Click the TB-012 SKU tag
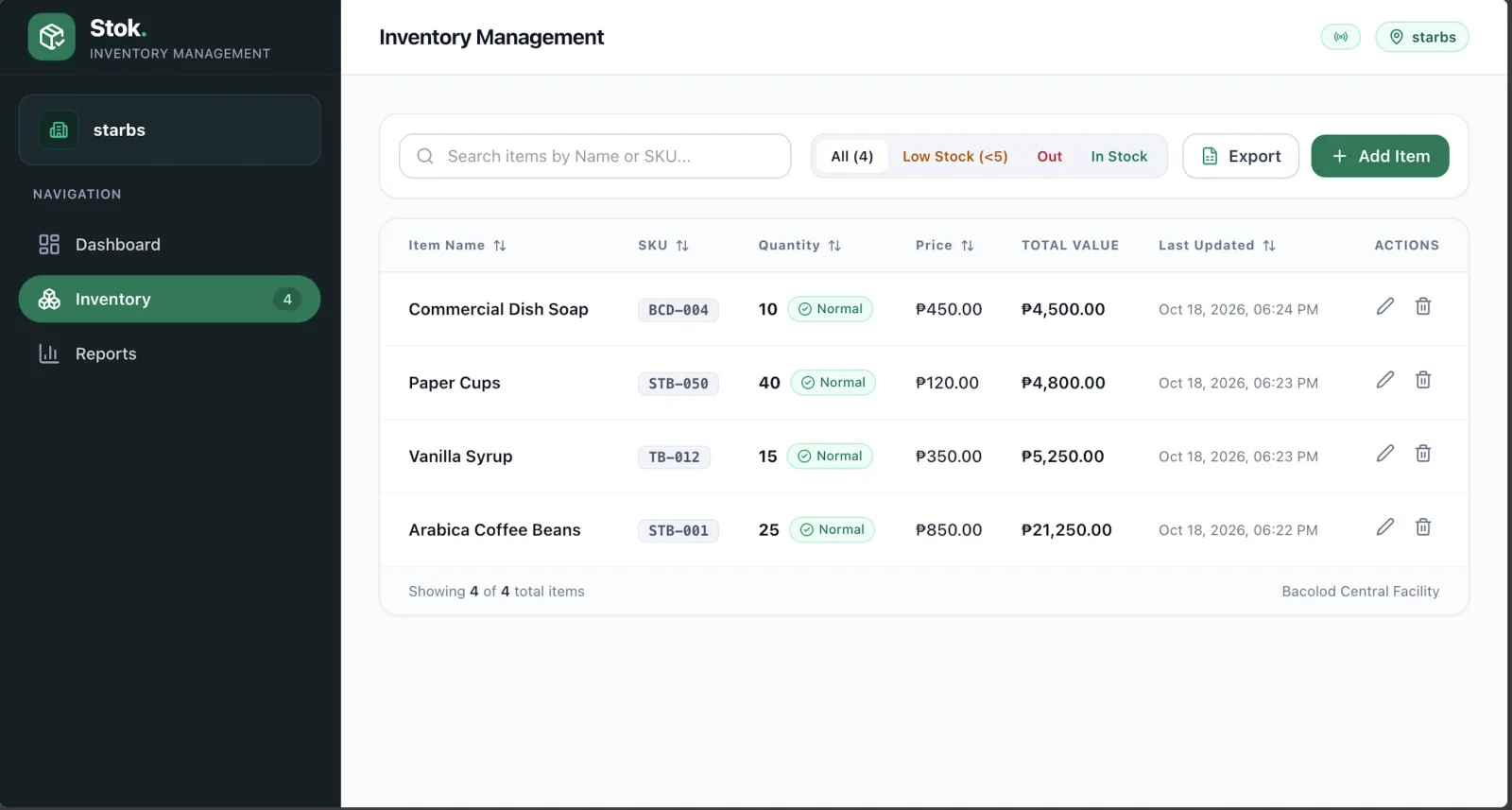 [674, 457]
